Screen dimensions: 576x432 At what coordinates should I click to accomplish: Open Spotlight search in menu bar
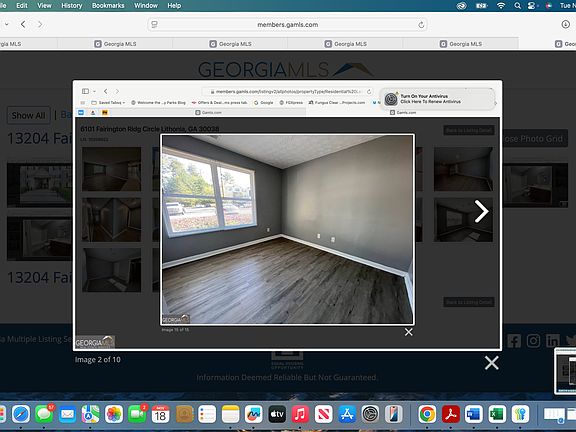(517, 6)
